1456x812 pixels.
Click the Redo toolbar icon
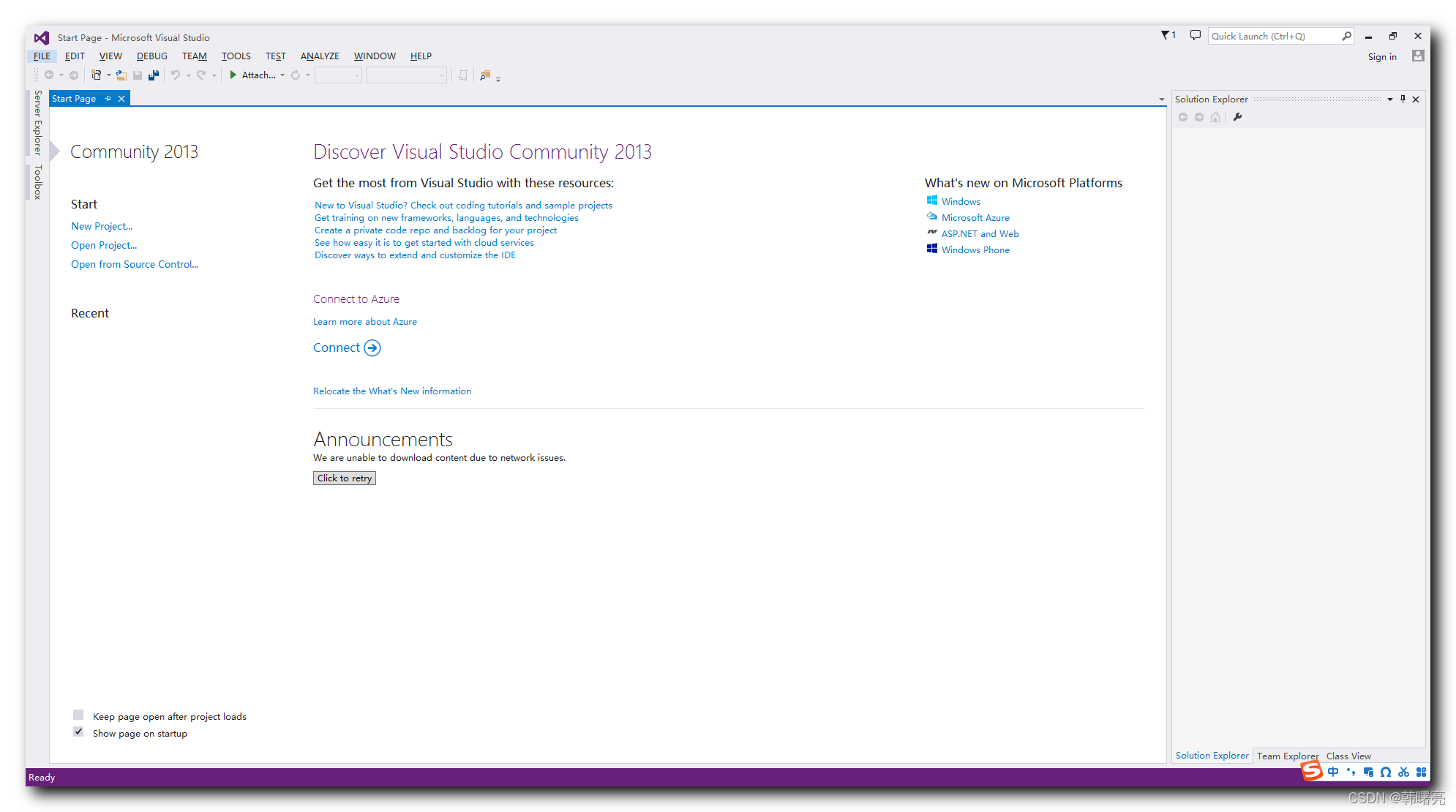[201, 75]
